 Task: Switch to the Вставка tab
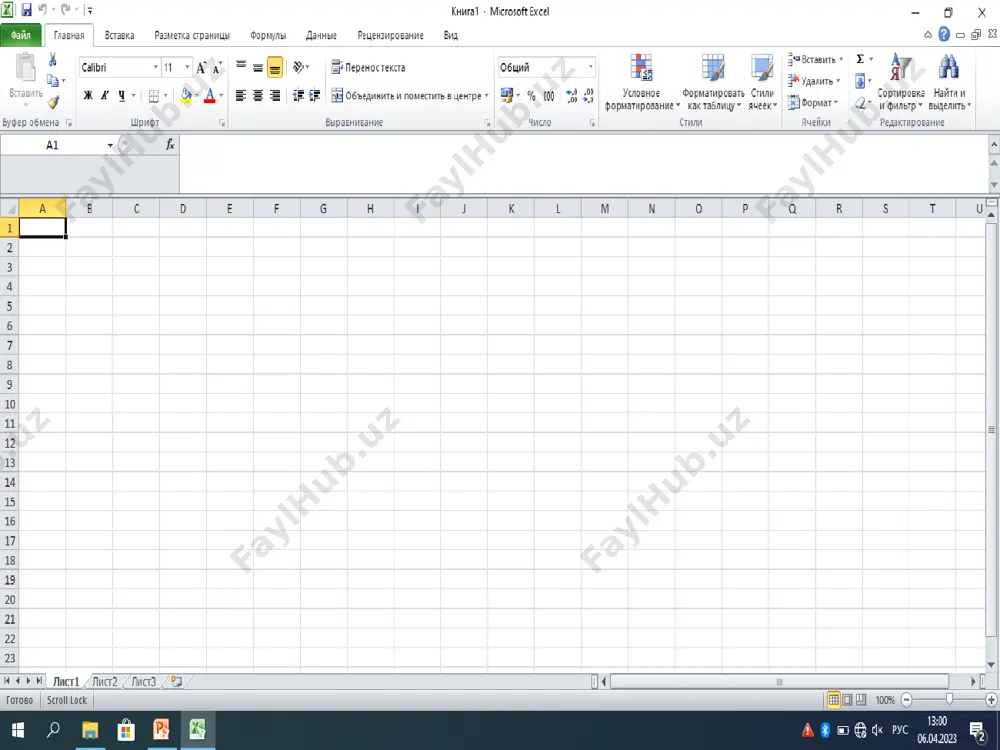pyautogui.click(x=119, y=35)
